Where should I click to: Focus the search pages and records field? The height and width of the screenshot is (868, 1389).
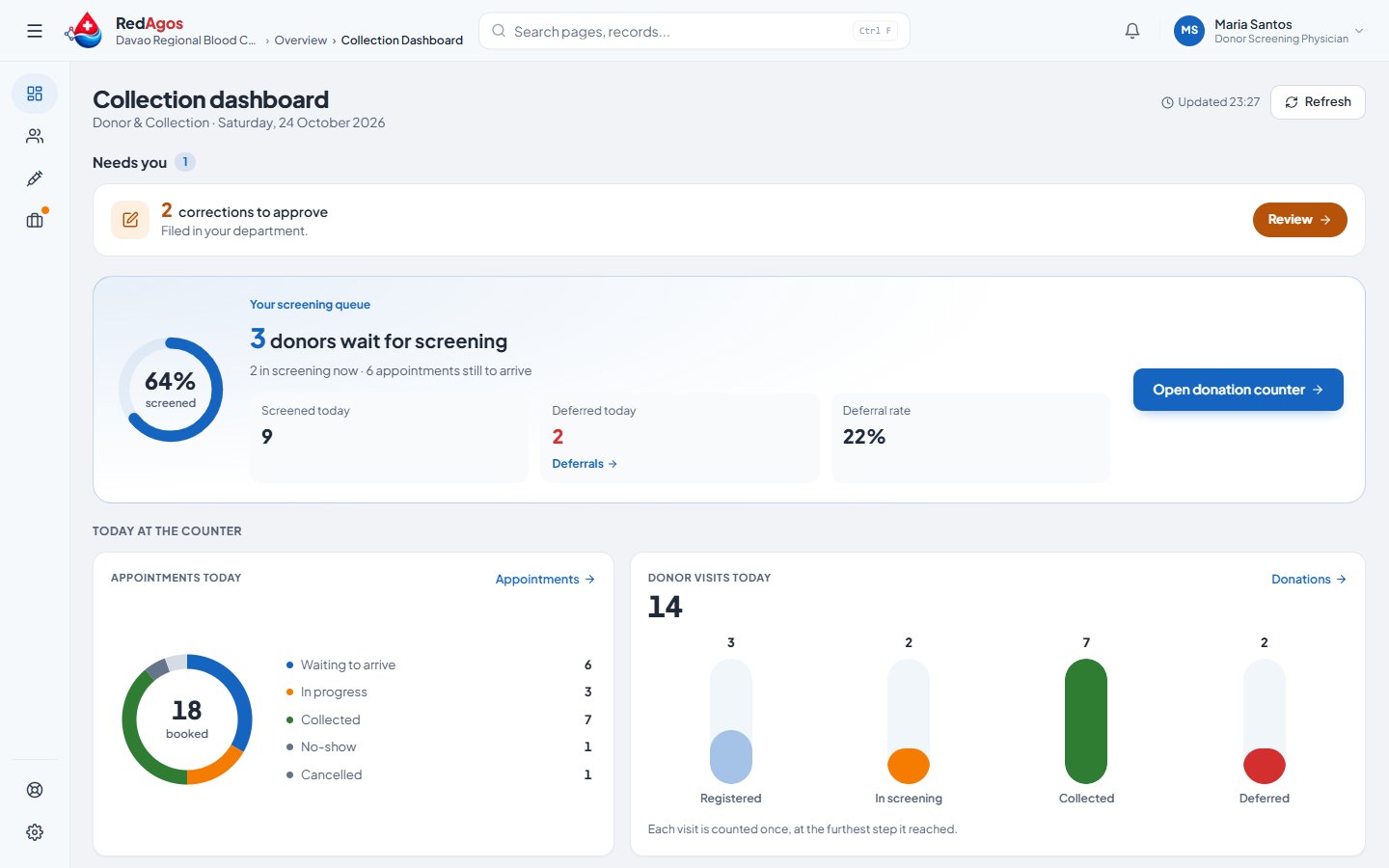click(694, 31)
